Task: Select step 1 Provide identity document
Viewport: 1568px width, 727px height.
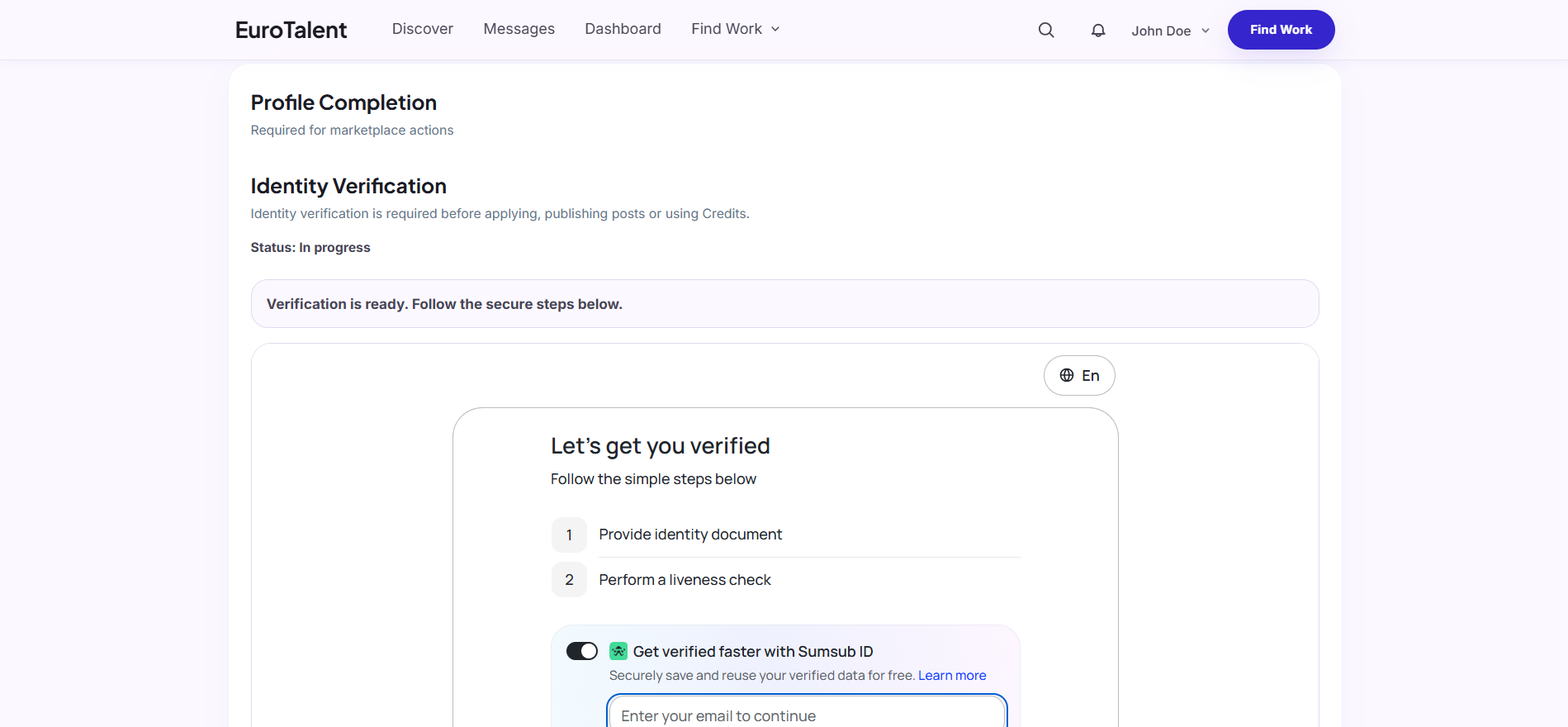Action: coord(786,535)
